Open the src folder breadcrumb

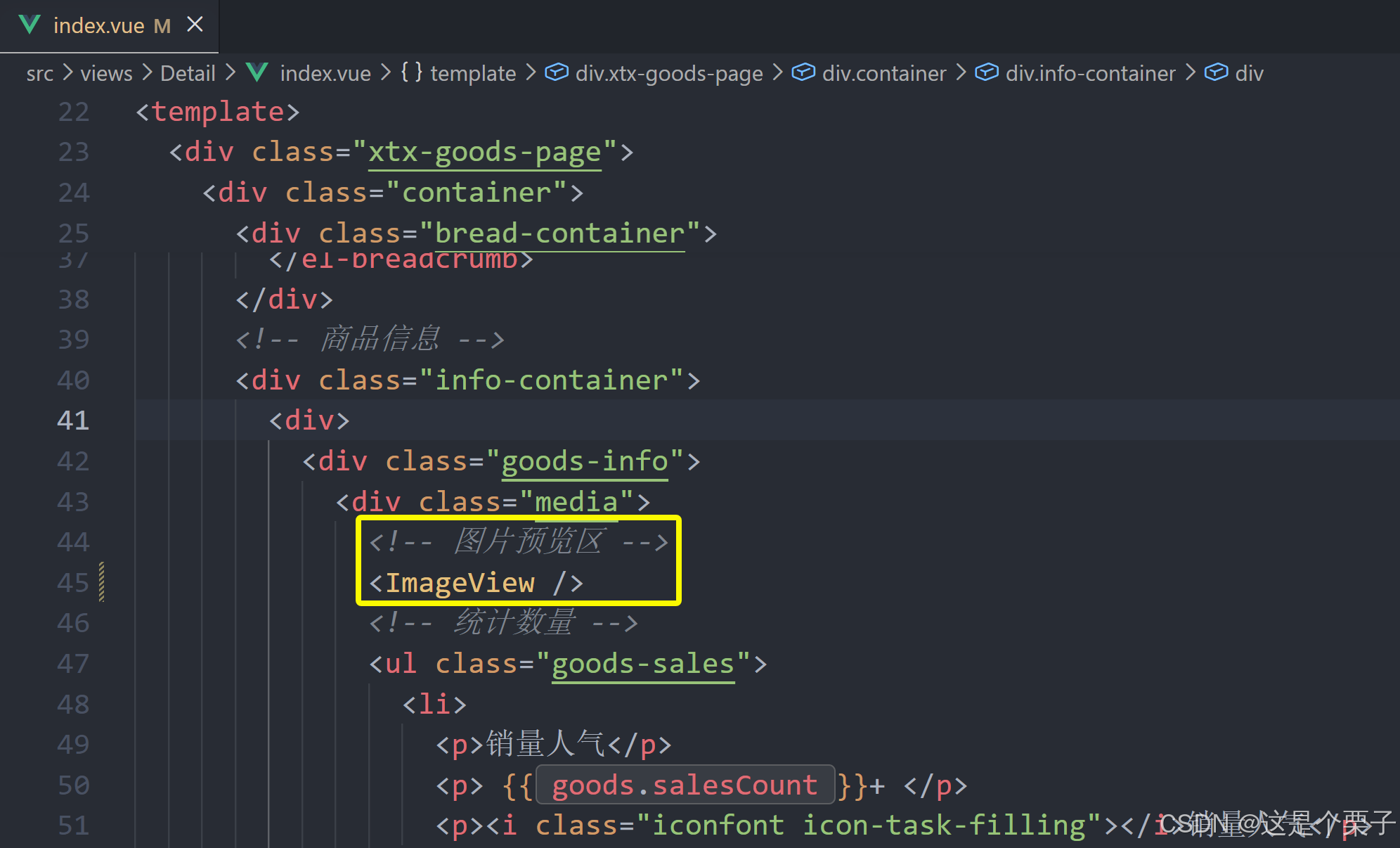[40, 73]
